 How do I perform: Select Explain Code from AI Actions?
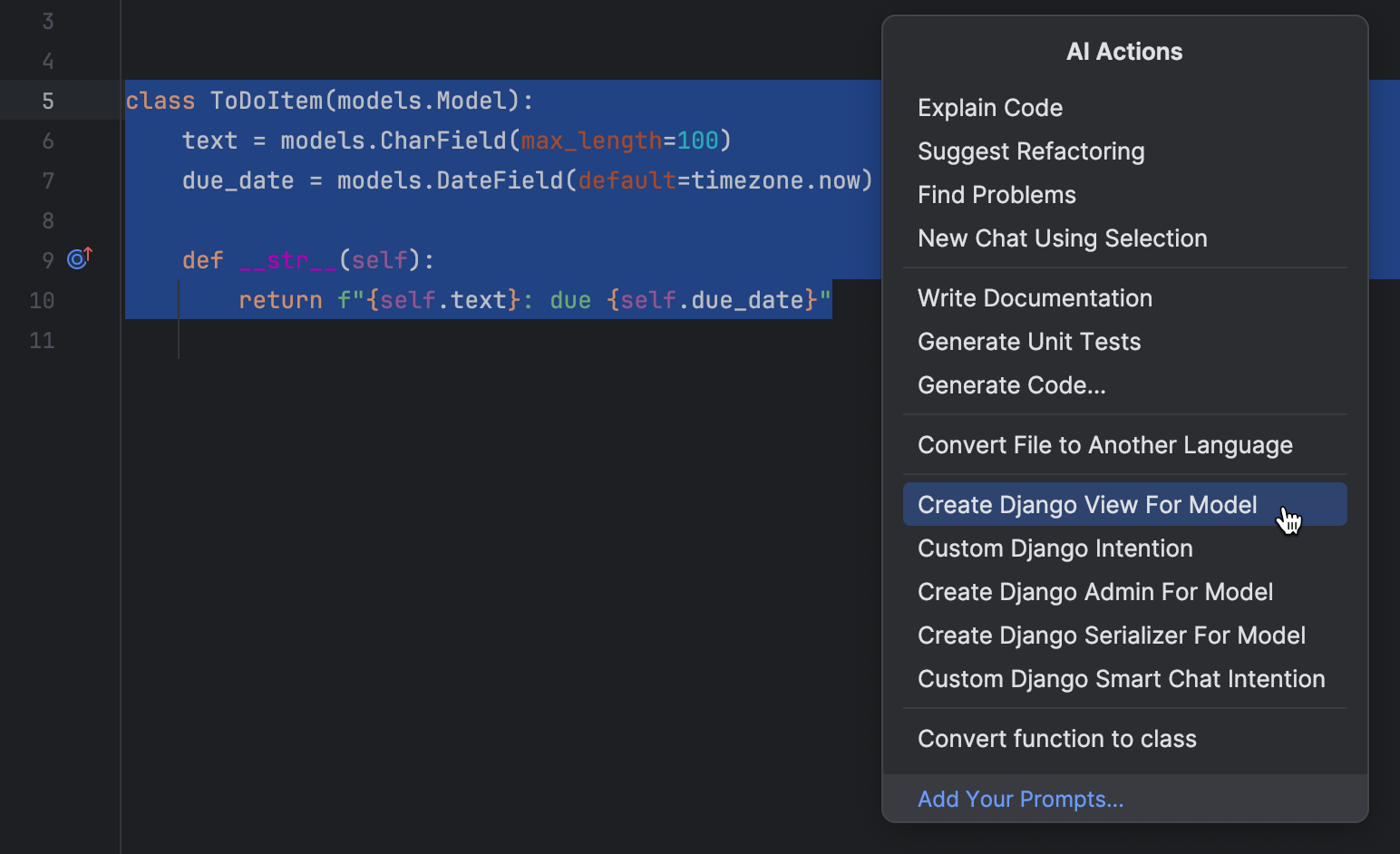[x=989, y=108]
